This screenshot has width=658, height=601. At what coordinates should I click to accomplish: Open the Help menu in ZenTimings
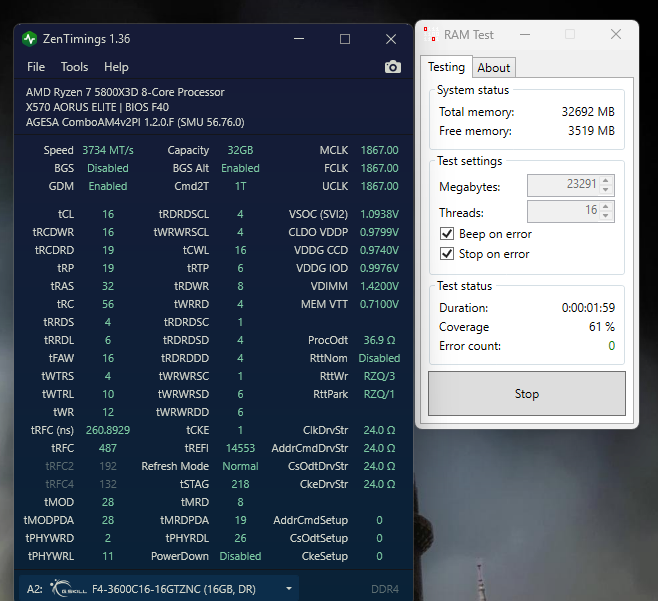click(116, 67)
